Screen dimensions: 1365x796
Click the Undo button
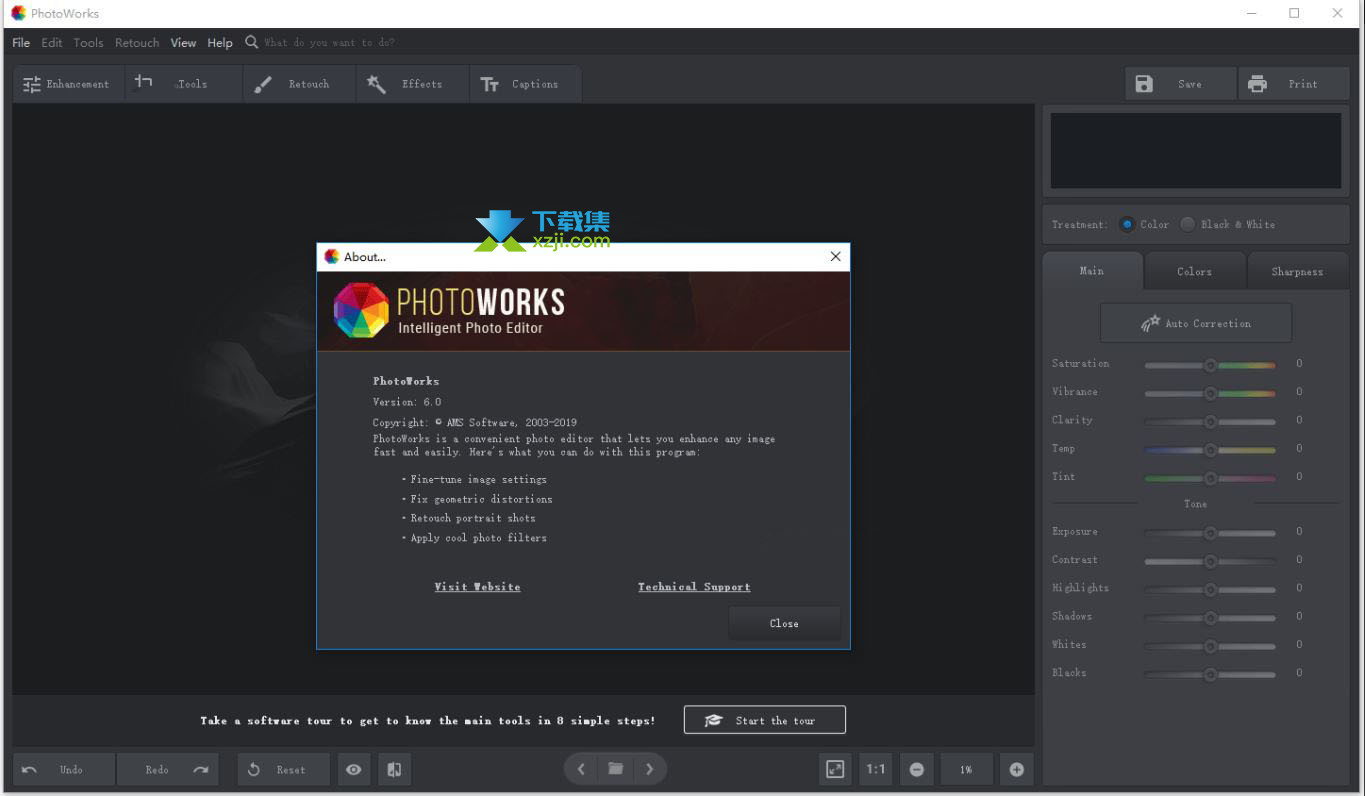[64, 769]
